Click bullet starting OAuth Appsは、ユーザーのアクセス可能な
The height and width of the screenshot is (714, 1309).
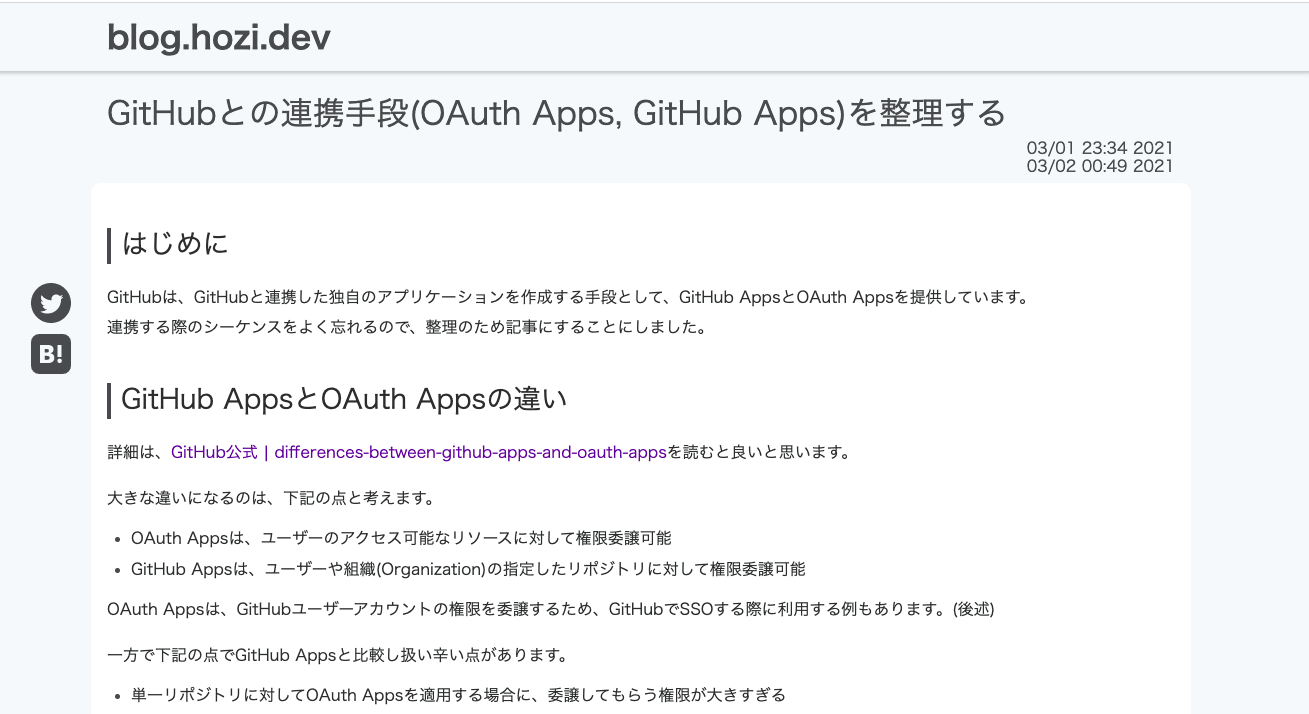click(401, 538)
